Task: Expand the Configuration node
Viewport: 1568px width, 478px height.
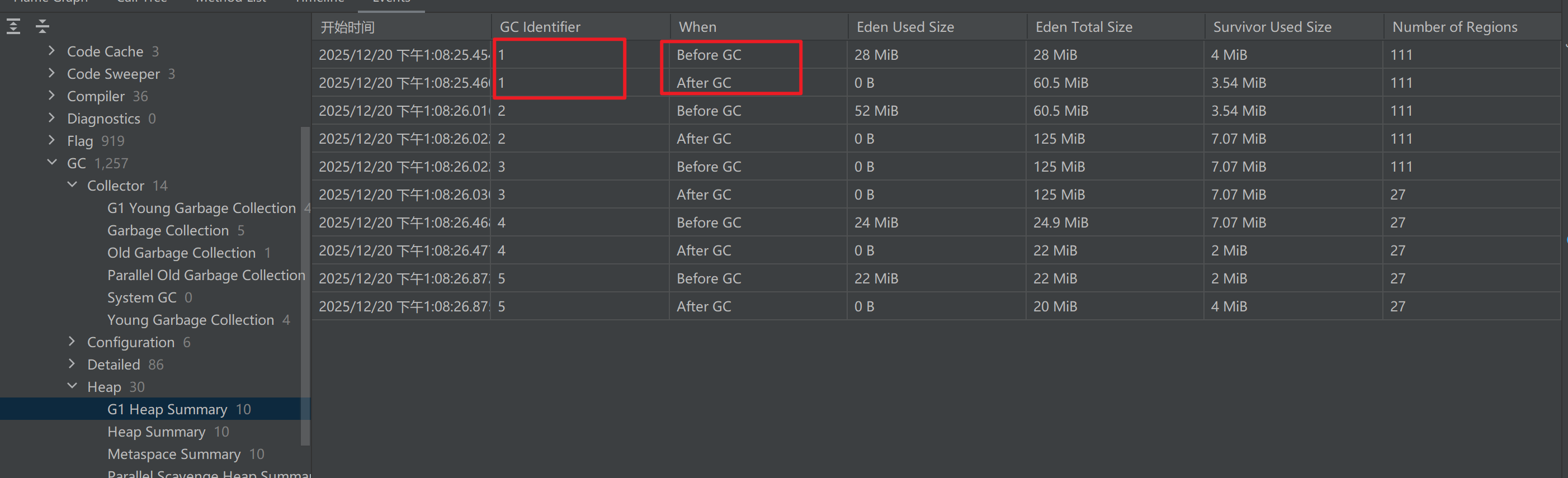Action: (x=73, y=342)
